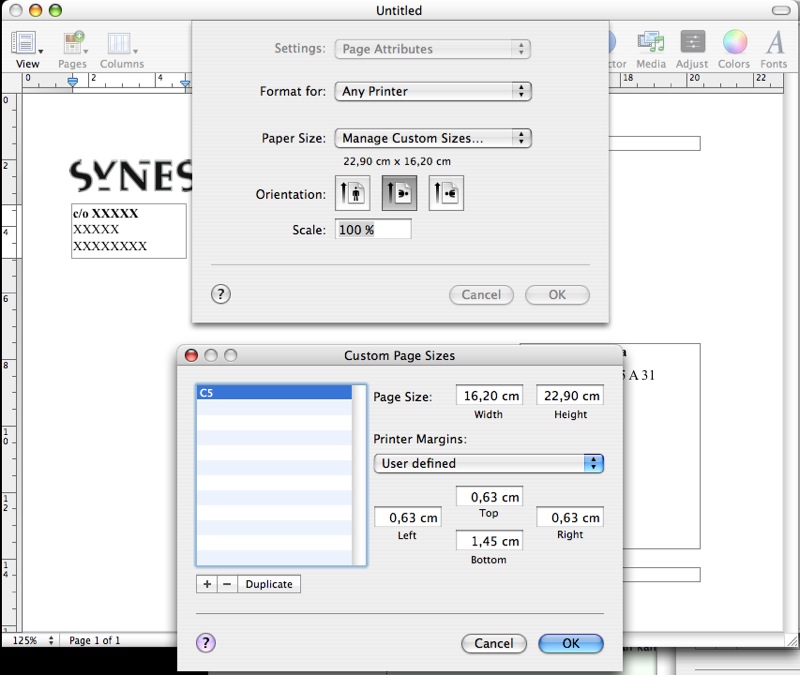
Task: Open the Colors picker
Action: (x=734, y=49)
